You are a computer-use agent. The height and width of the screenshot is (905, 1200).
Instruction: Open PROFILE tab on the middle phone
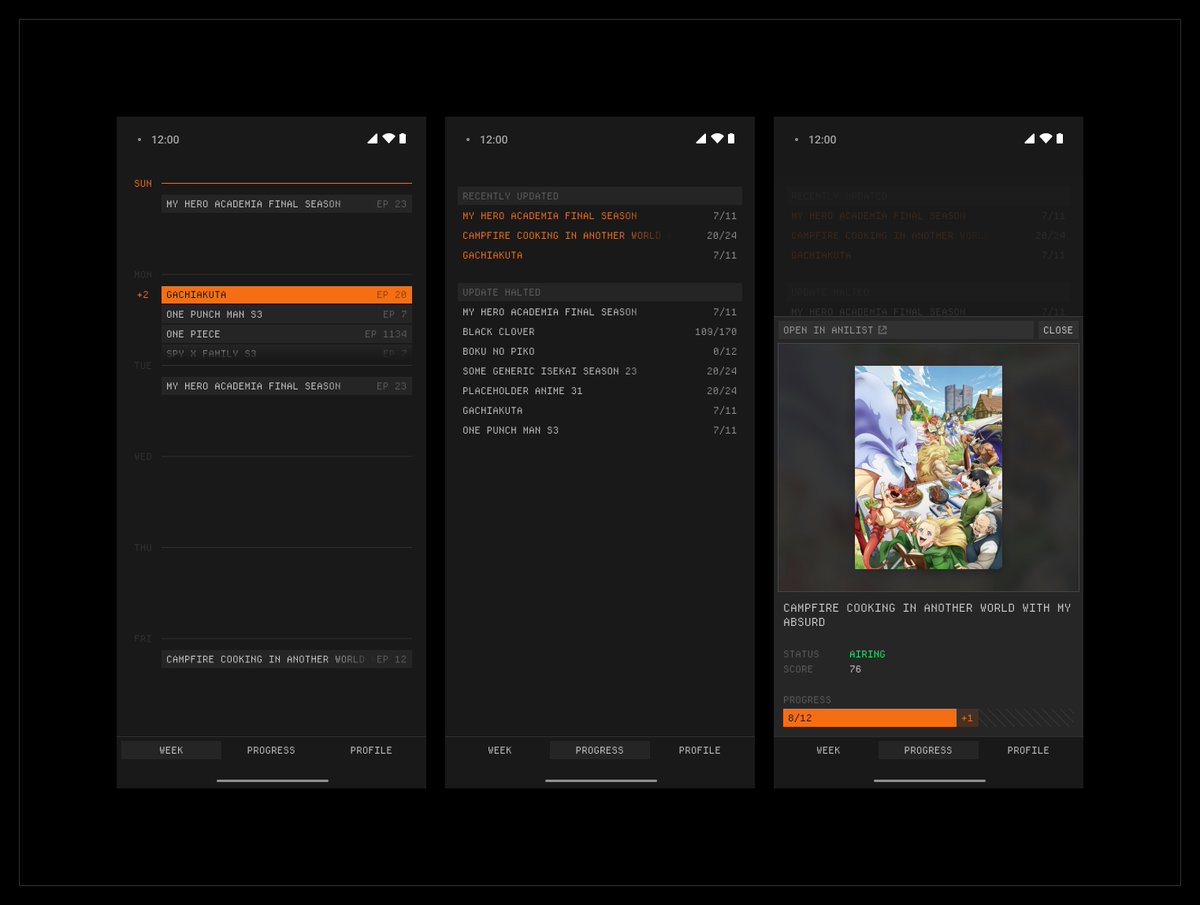(699, 750)
